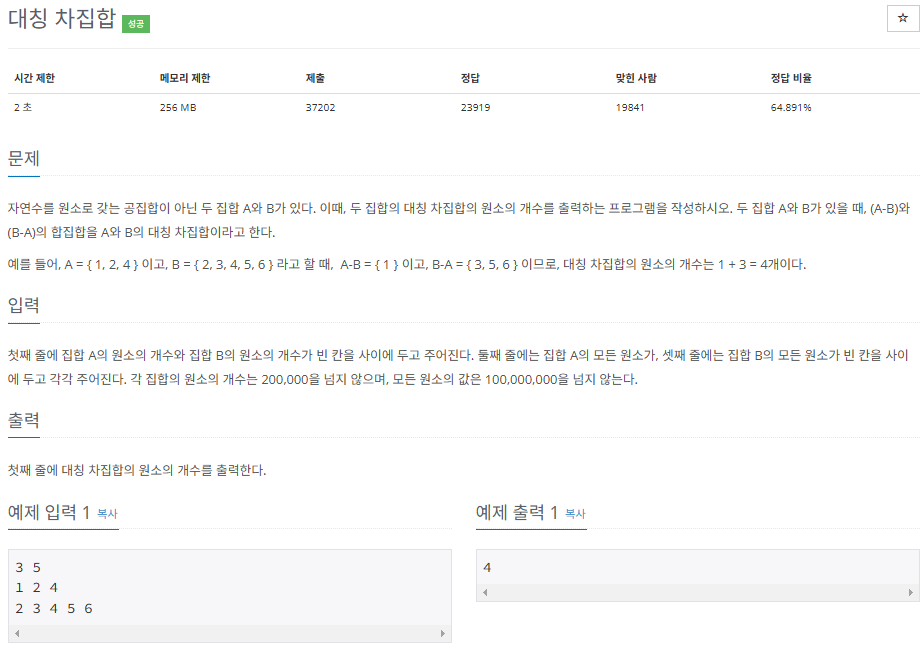Click the 제출 column header
Viewport: 923px width, 650px height.
tap(315, 78)
